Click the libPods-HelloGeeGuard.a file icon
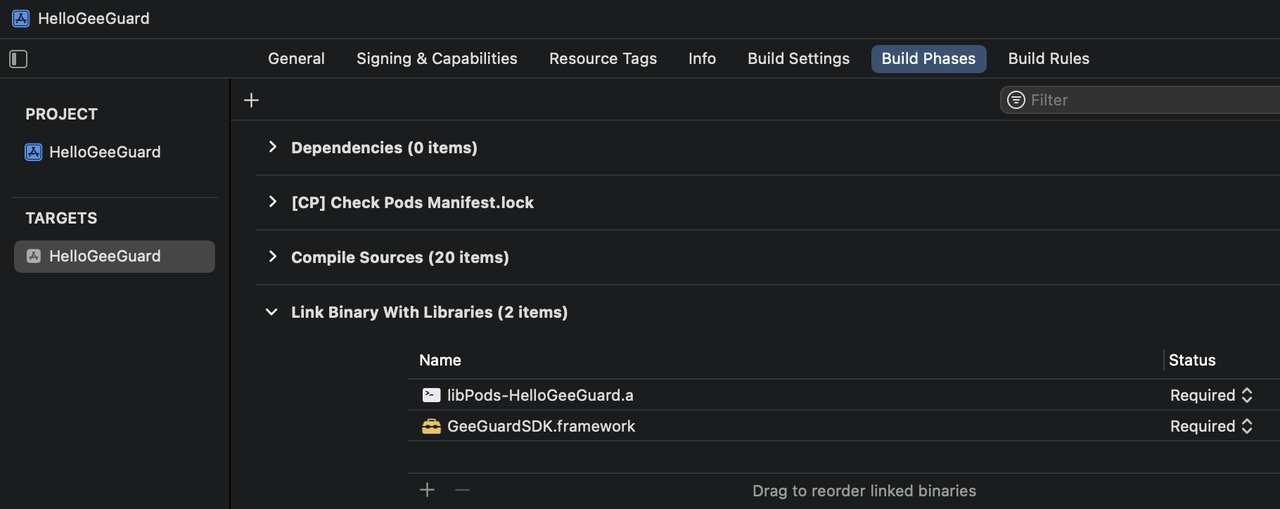Image resolution: width=1280 pixels, height=509 pixels. [x=431, y=395]
